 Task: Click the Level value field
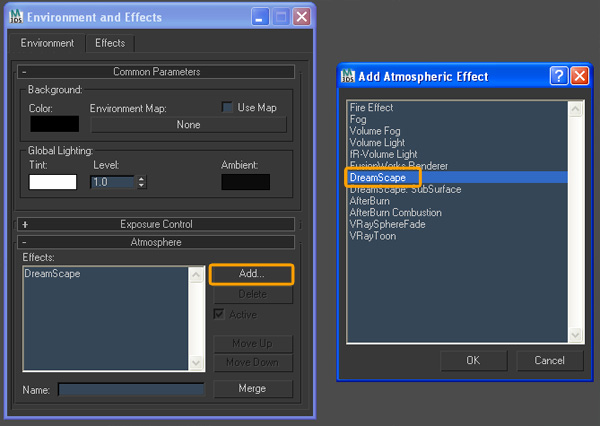[x=112, y=182]
